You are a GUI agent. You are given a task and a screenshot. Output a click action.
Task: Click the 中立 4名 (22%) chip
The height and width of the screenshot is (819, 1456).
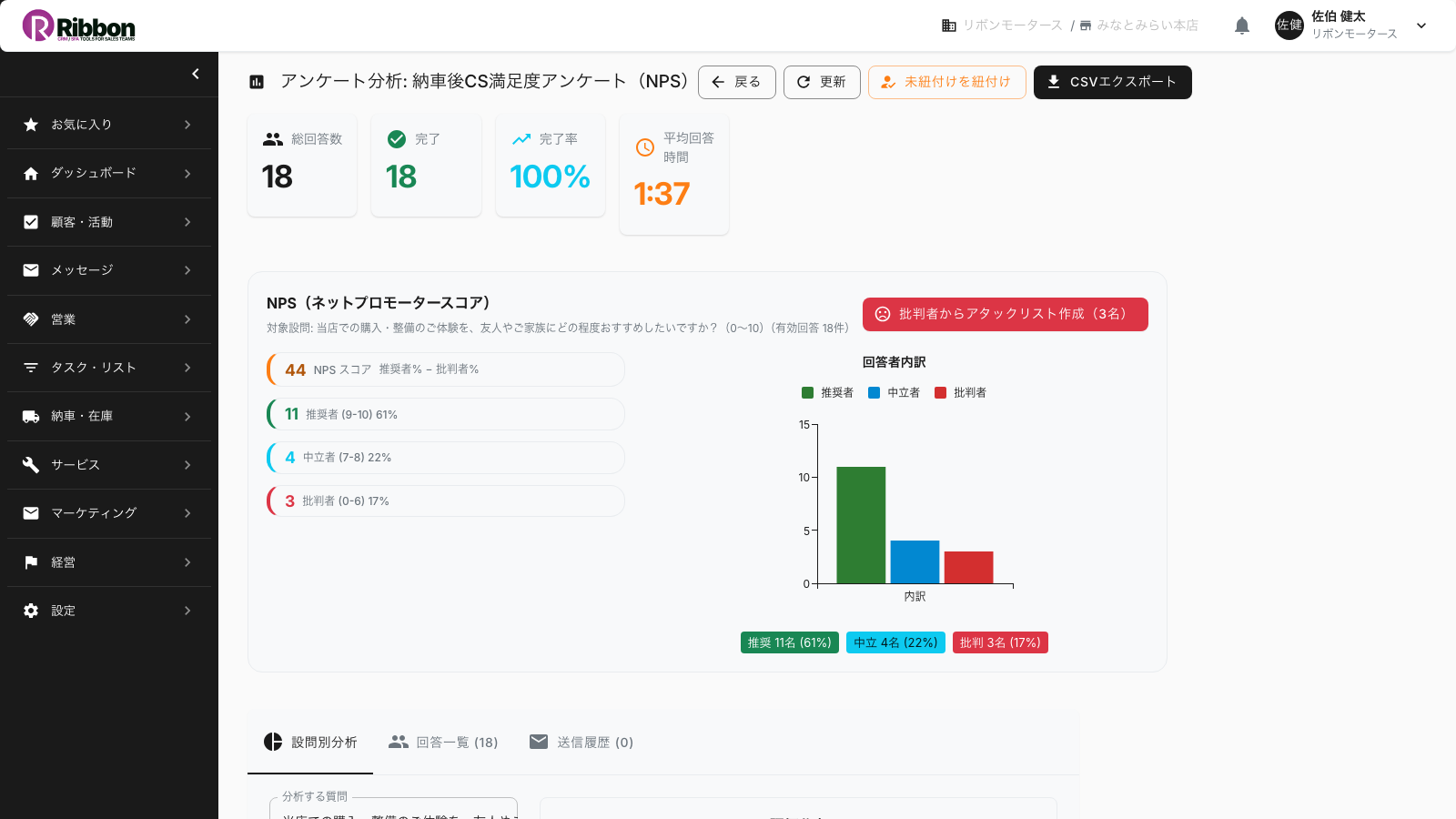point(895,642)
